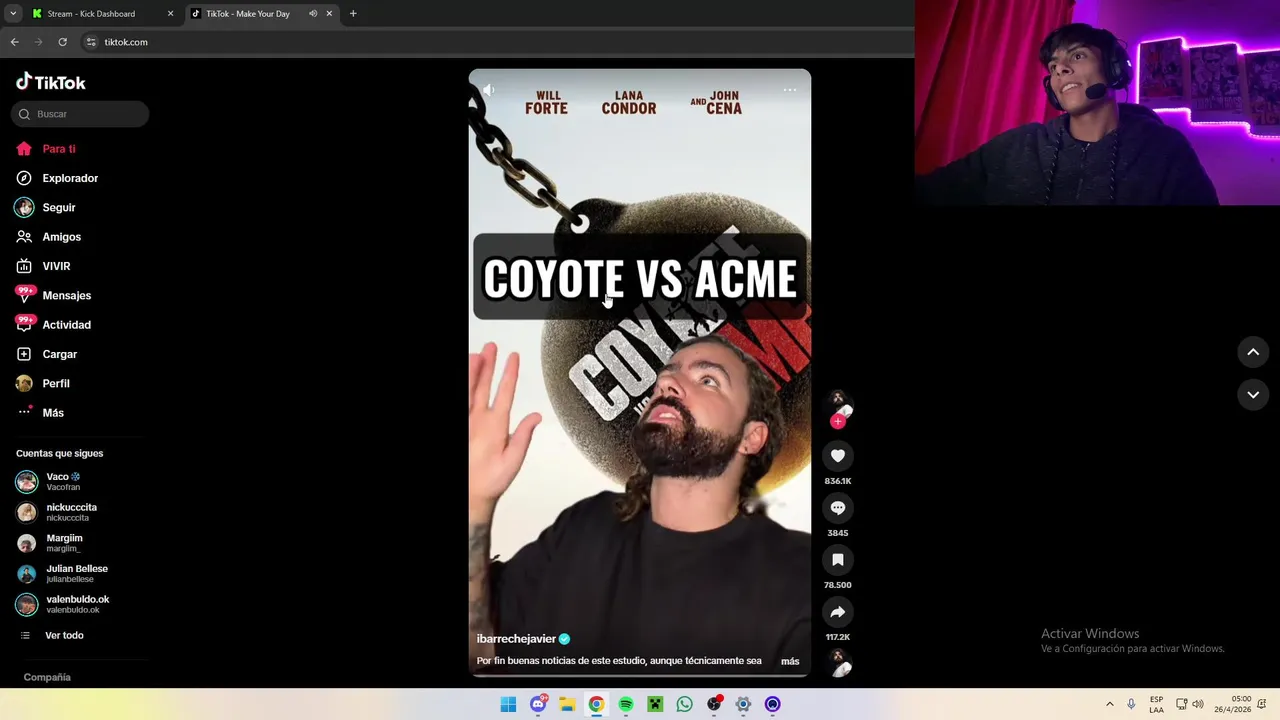Image resolution: width=1280 pixels, height=720 pixels.
Task: Pause the Coyote vs Acme video
Action: pyautogui.click(x=640, y=373)
